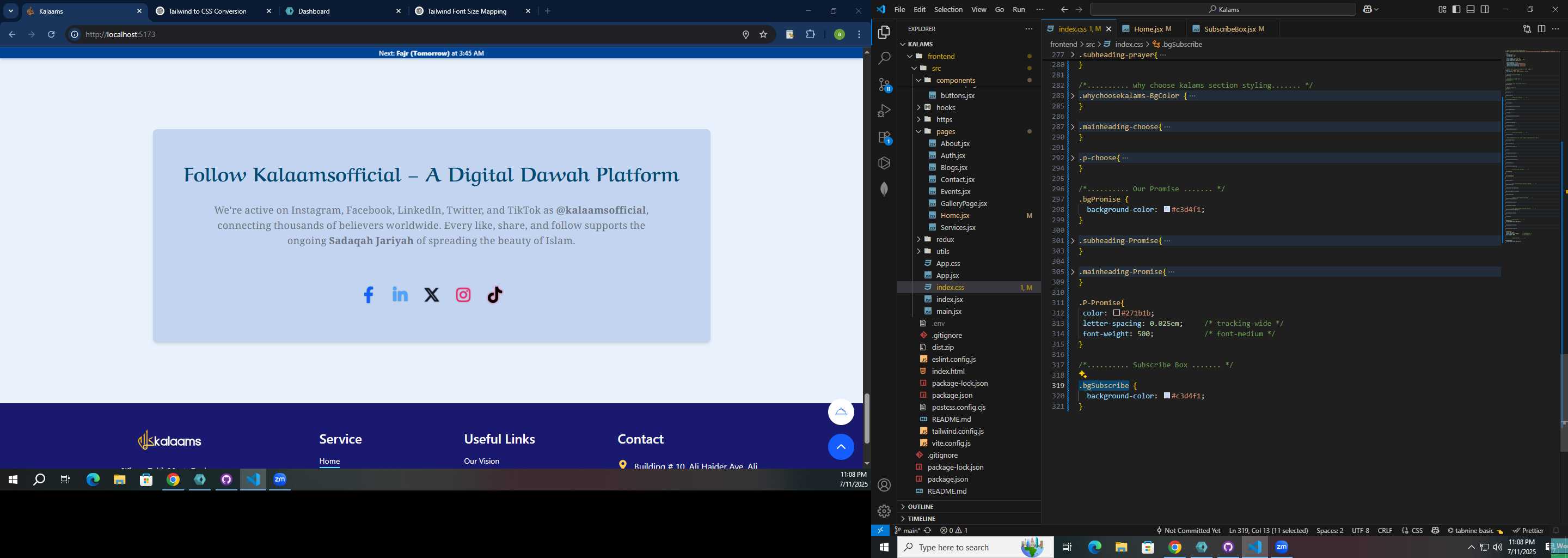
Task: Click TikTok icon on the page
Action: coord(495,295)
